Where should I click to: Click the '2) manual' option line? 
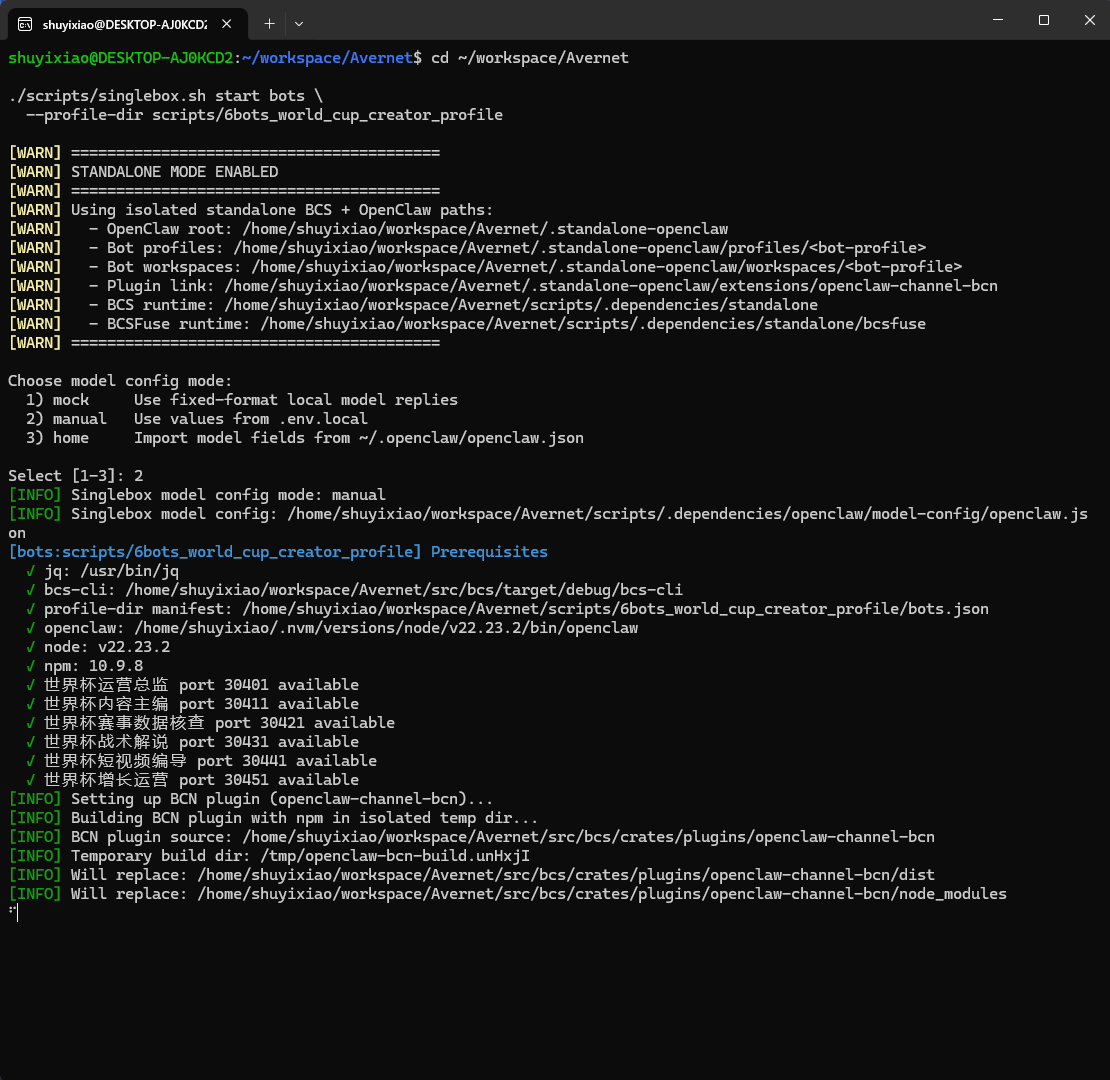pyautogui.click(x=197, y=419)
